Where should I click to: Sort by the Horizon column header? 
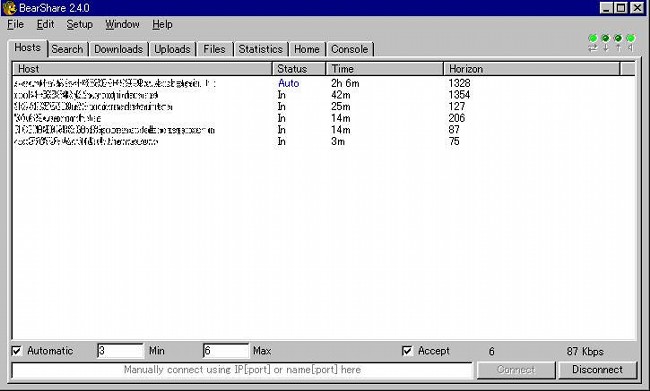(x=532, y=69)
